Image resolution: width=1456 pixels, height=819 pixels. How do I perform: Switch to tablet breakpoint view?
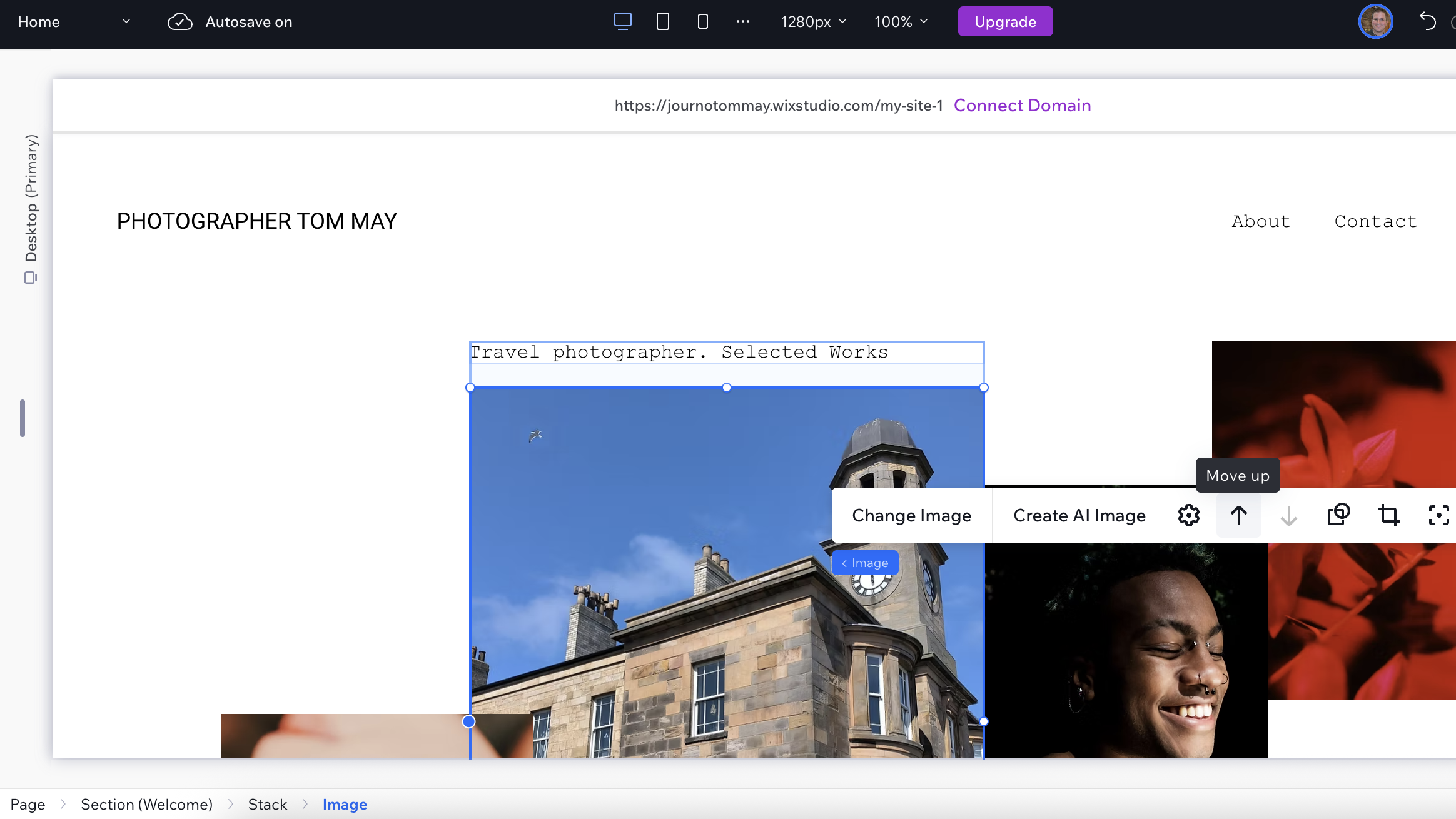point(663,21)
